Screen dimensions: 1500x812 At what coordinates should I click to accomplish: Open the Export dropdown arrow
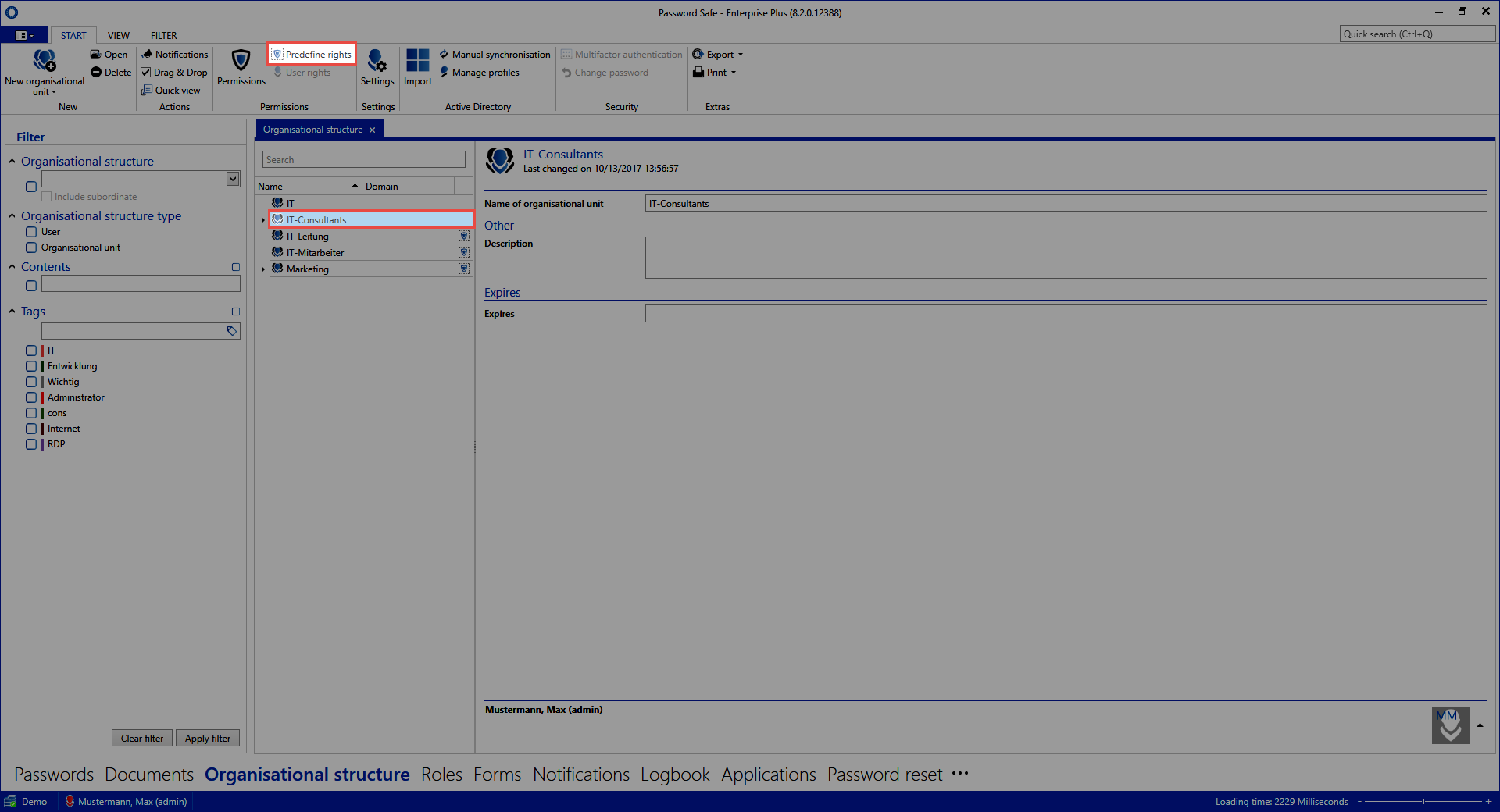point(741,55)
